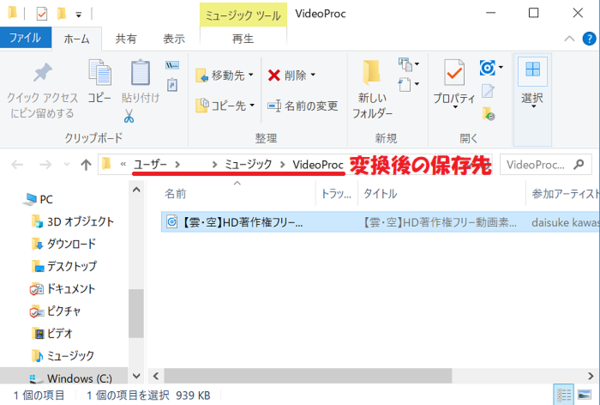Click the New folder icon in title bar
600x405 pixels.
click(x=61, y=14)
